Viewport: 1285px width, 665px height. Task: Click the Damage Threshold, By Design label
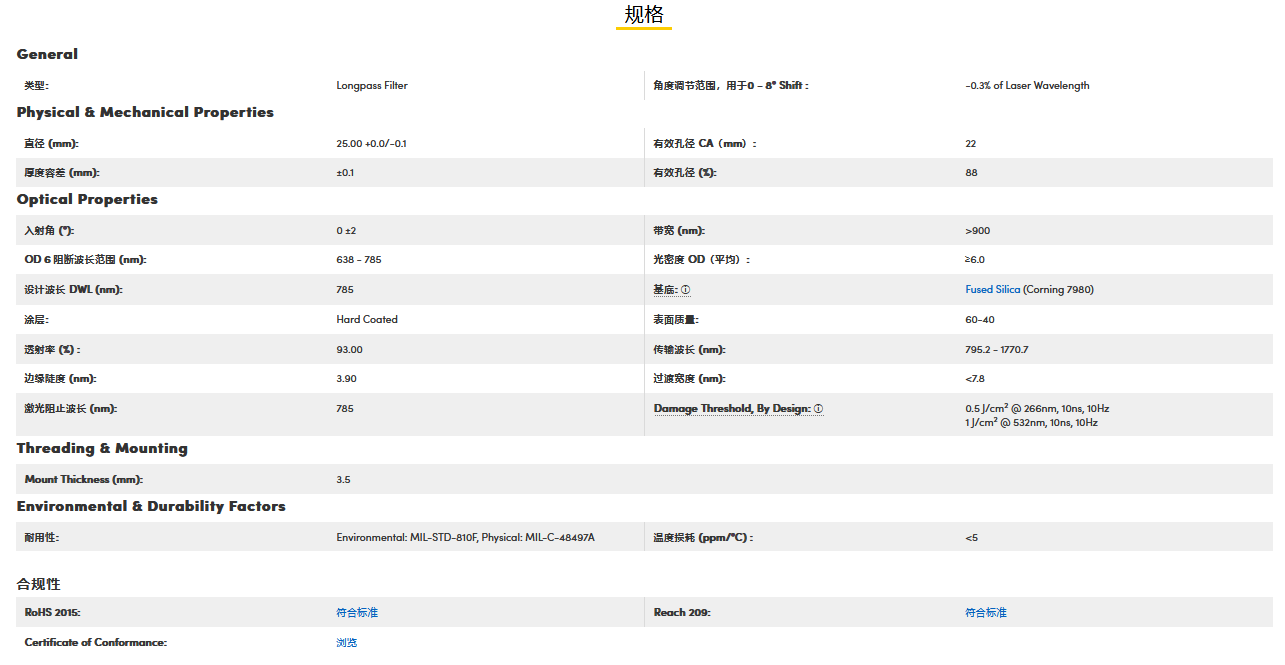(731, 409)
